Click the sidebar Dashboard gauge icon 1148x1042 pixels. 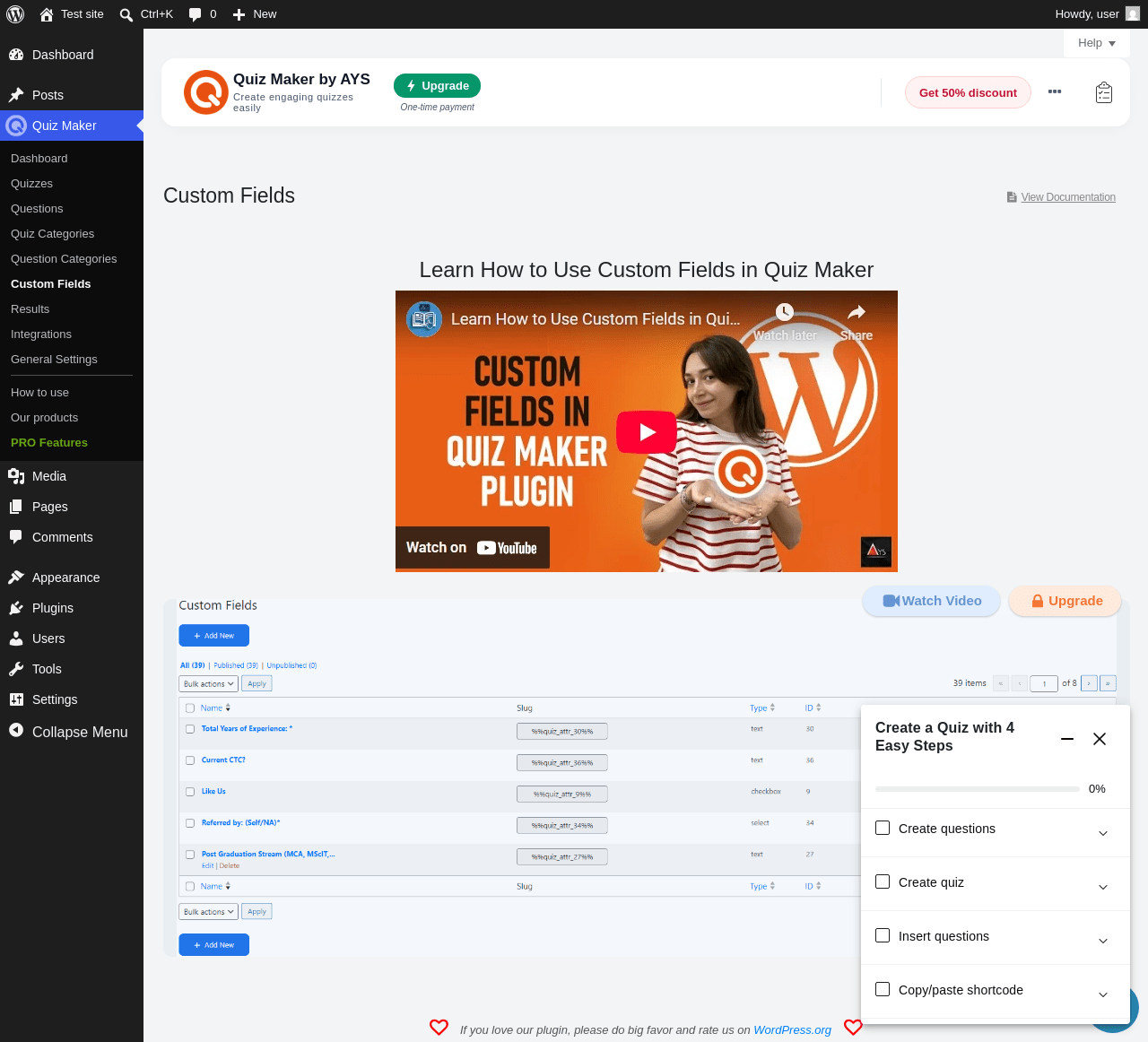click(16, 55)
